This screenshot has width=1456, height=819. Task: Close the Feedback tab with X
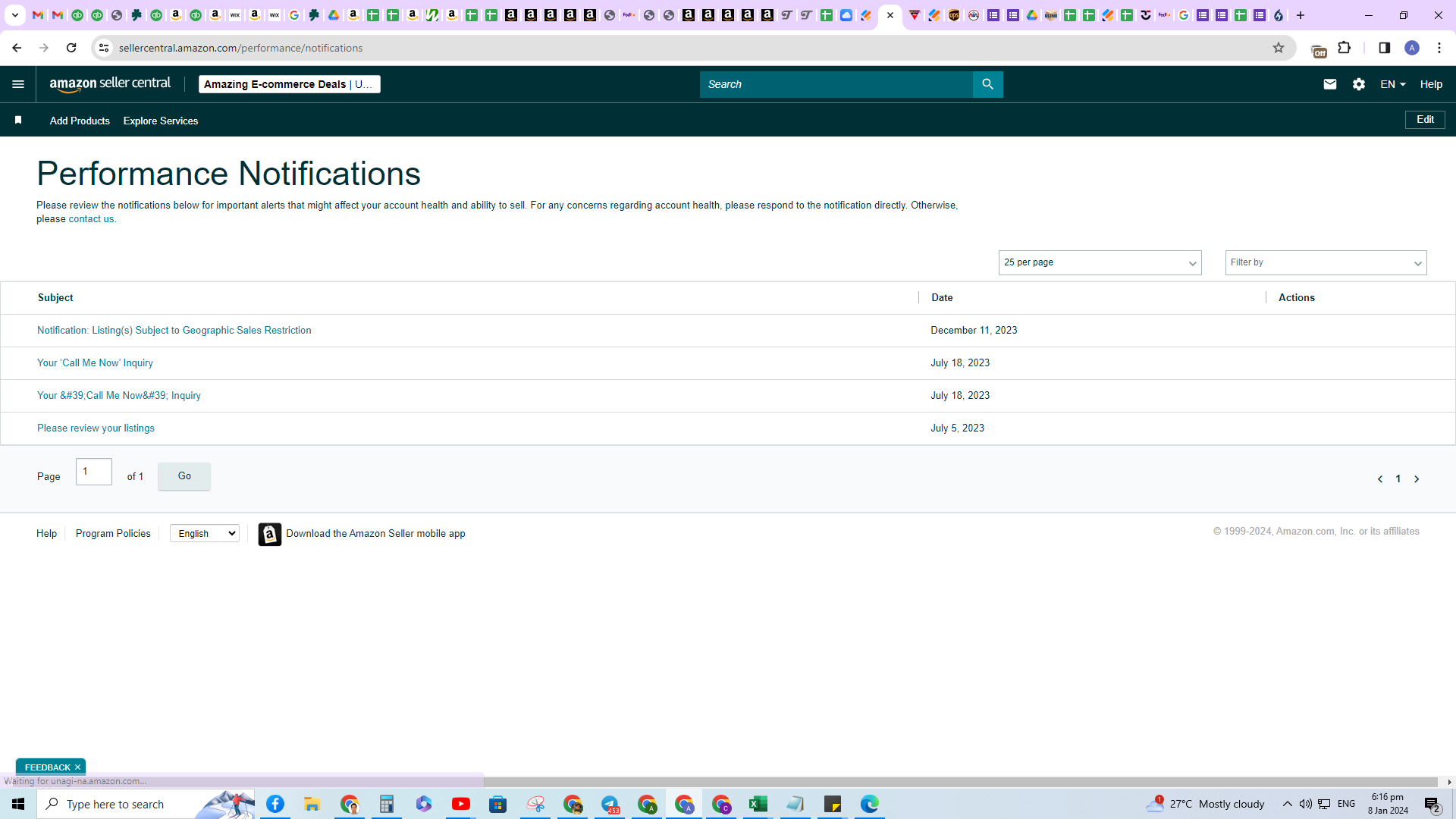77,767
